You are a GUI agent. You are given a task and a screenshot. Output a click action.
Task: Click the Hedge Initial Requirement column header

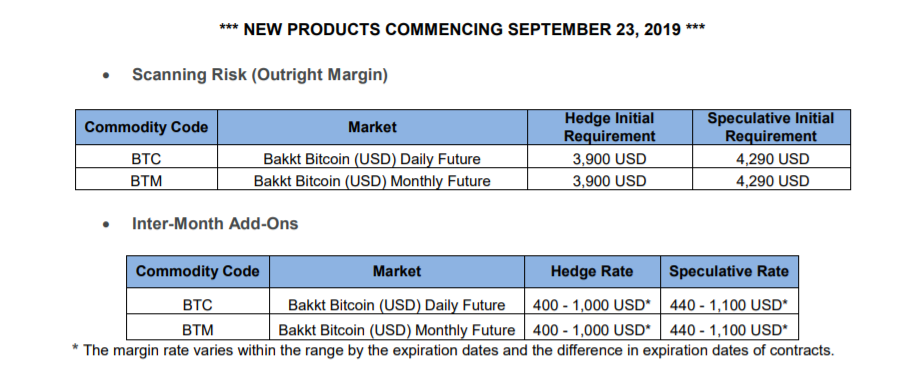tap(609, 127)
